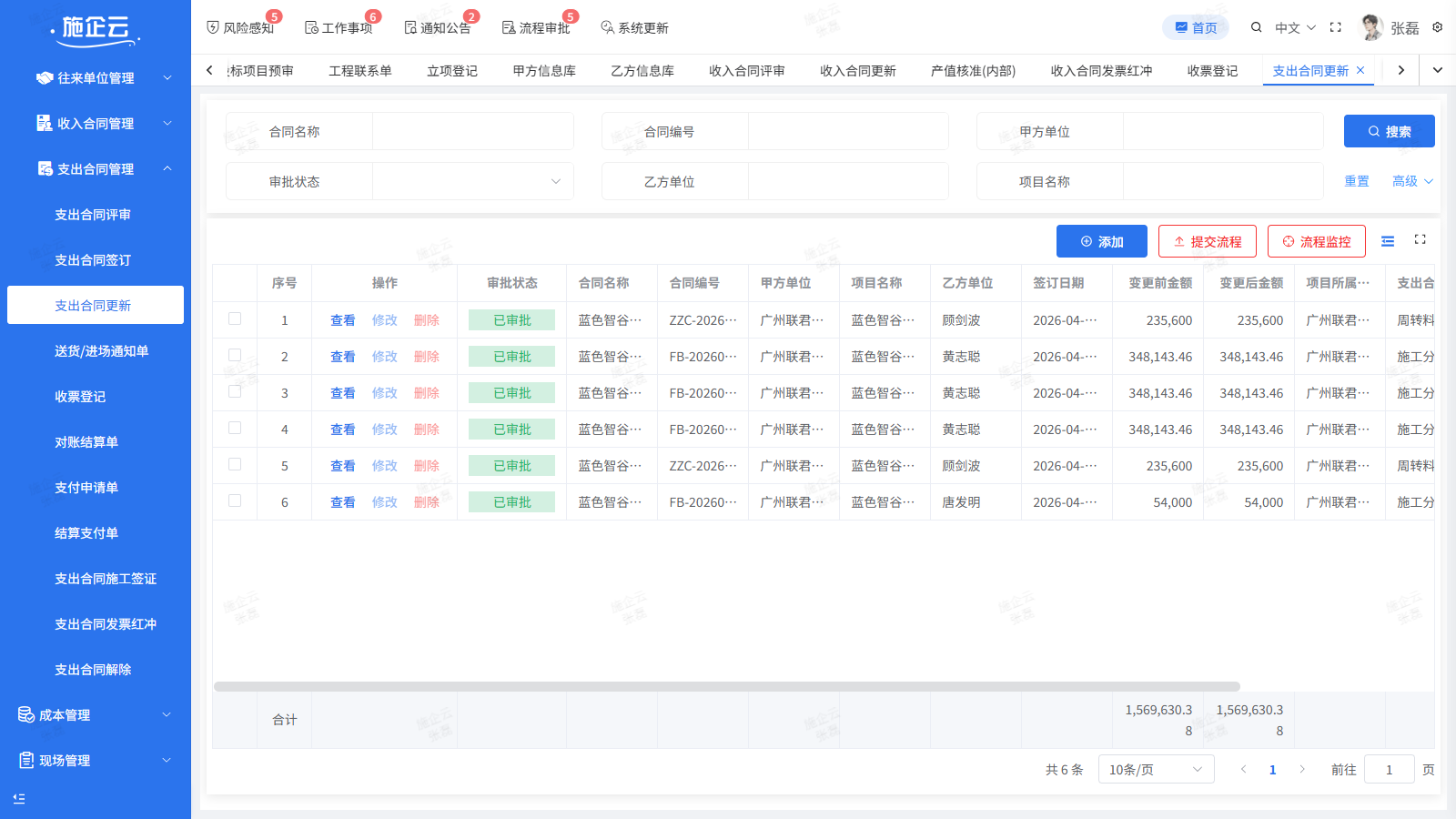The width and height of the screenshot is (1456, 819).
Task: Open the 审批状态 dropdown
Action: tap(472, 181)
